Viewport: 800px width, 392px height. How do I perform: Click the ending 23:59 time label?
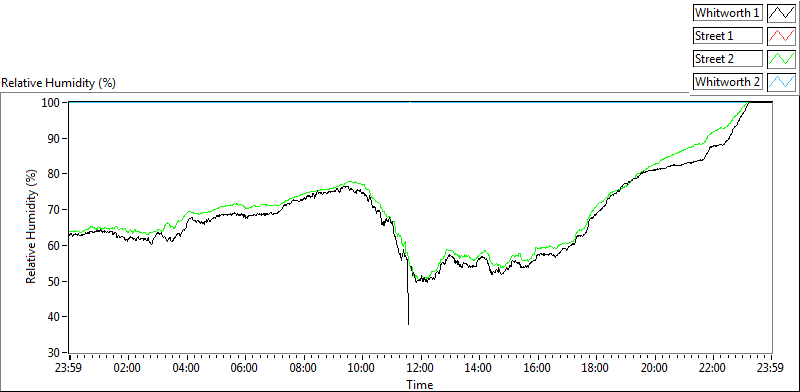[771, 368]
